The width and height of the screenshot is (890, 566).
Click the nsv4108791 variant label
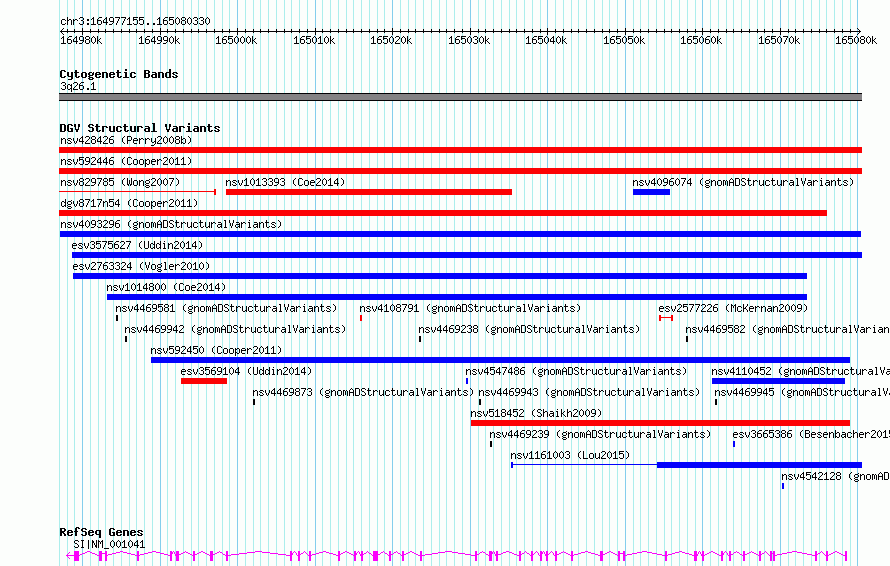tap(470, 308)
